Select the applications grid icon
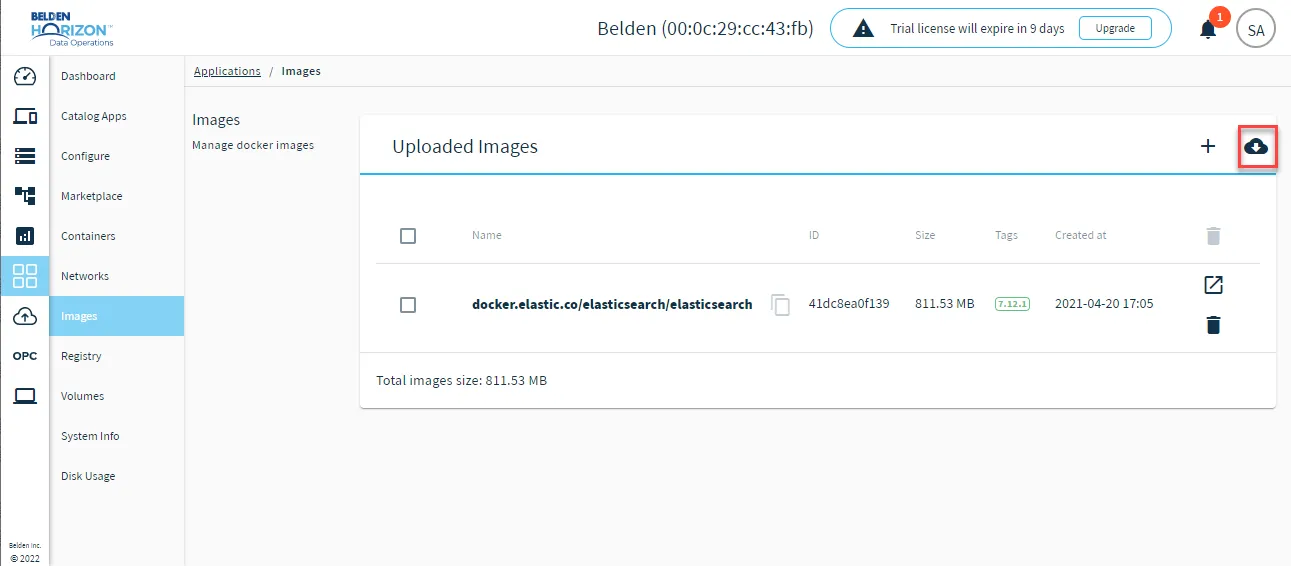This screenshot has width=1291, height=566. [x=25, y=276]
